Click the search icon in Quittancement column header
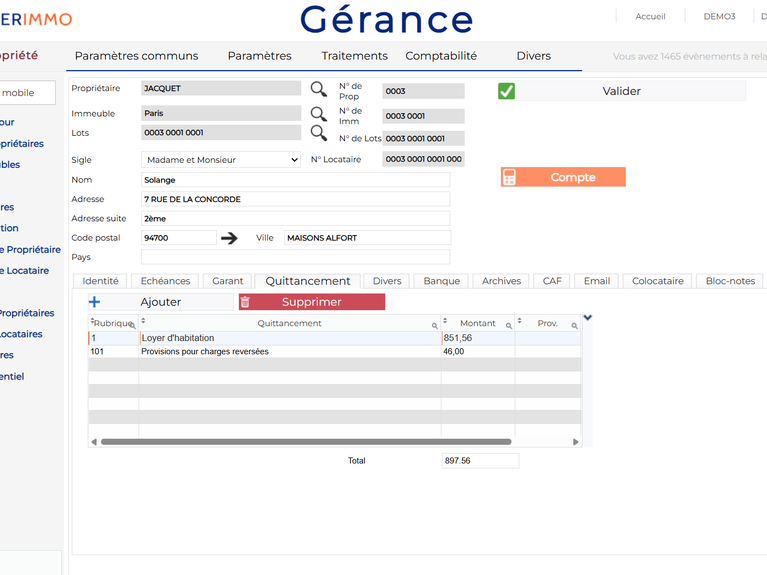Image resolution: width=767 pixels, height=575 pixels. pyautogui.click(x=434, y=325)
